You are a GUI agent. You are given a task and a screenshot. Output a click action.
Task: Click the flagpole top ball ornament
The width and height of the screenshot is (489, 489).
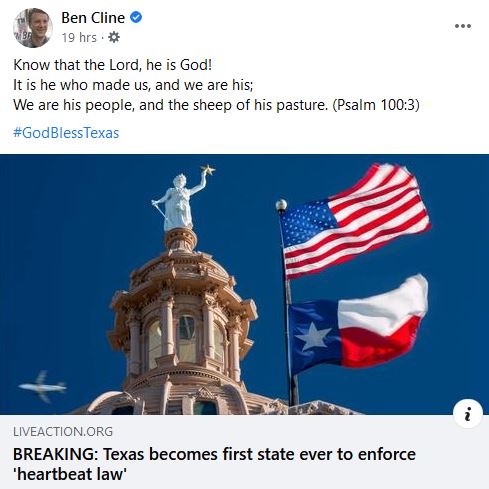pos(281,205)
